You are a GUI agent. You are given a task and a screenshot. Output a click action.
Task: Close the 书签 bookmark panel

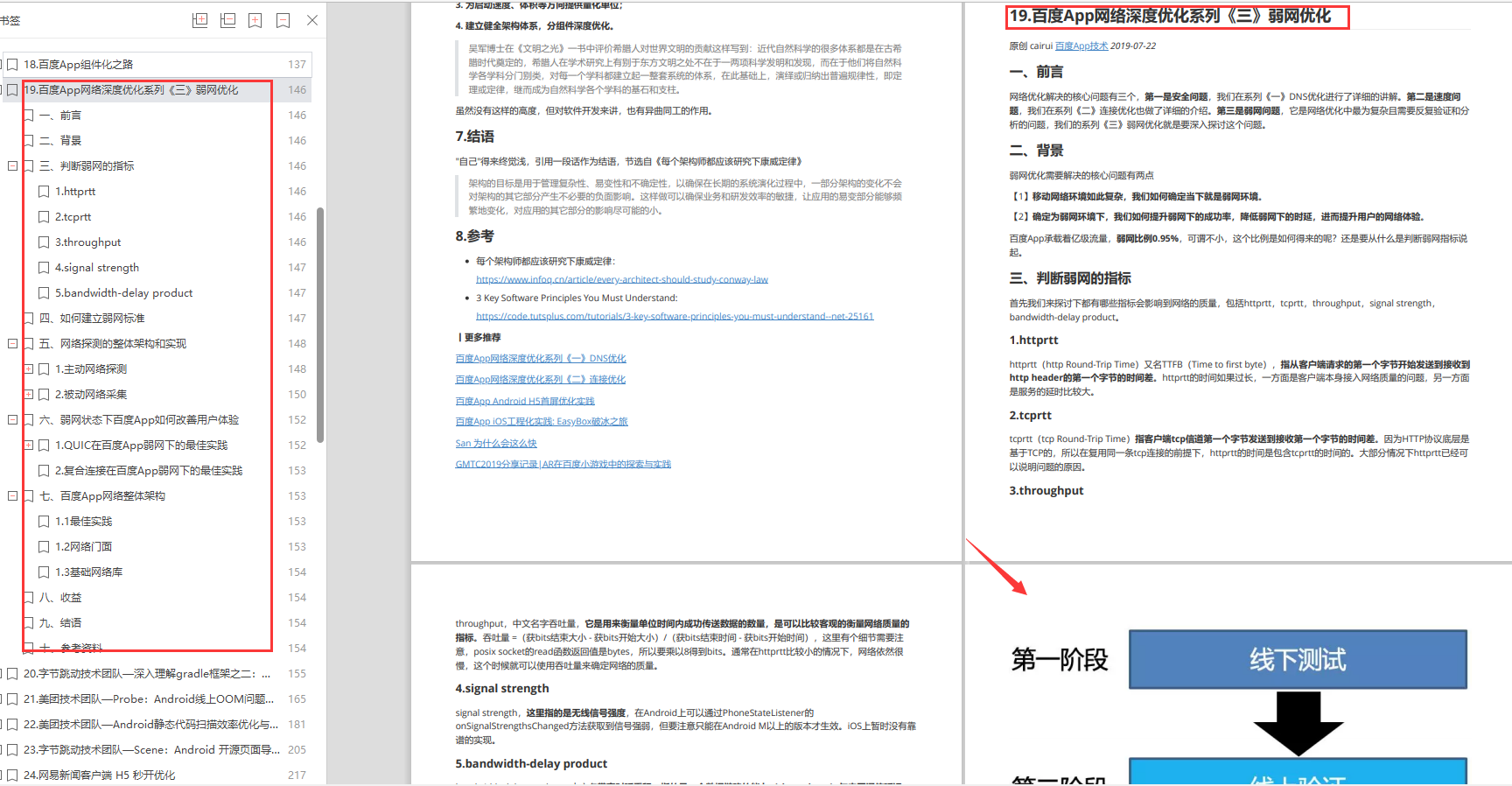(x=312, y=20)
